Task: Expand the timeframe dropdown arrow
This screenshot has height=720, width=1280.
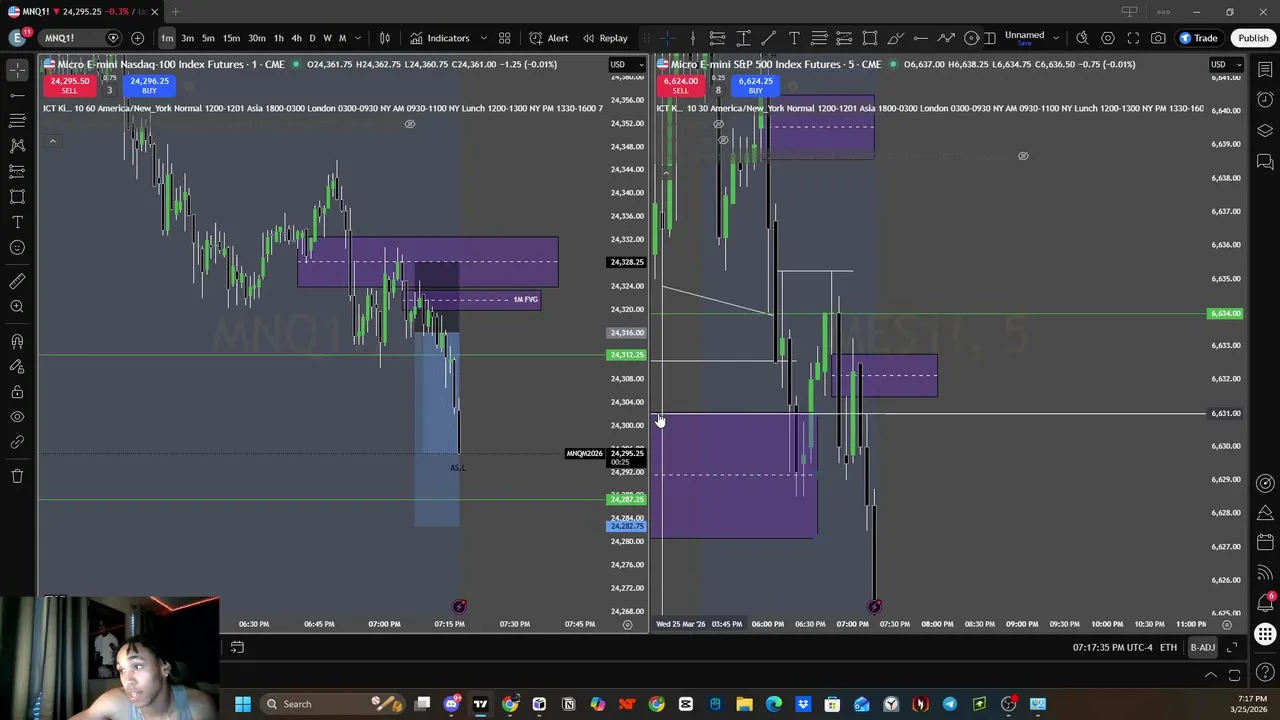Action: 358,38
